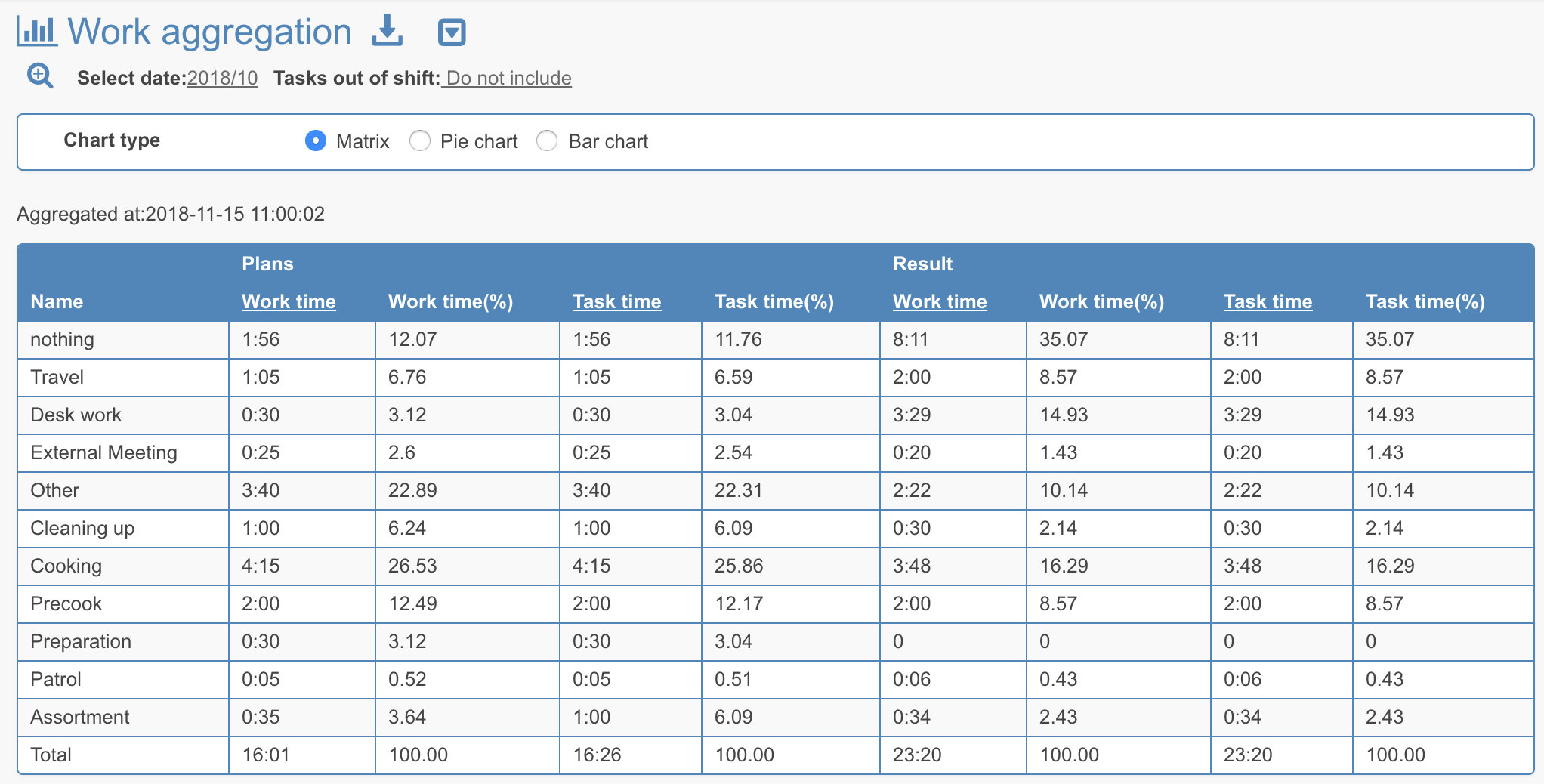Click nothing planned work percent 12.07

point(412,339)
